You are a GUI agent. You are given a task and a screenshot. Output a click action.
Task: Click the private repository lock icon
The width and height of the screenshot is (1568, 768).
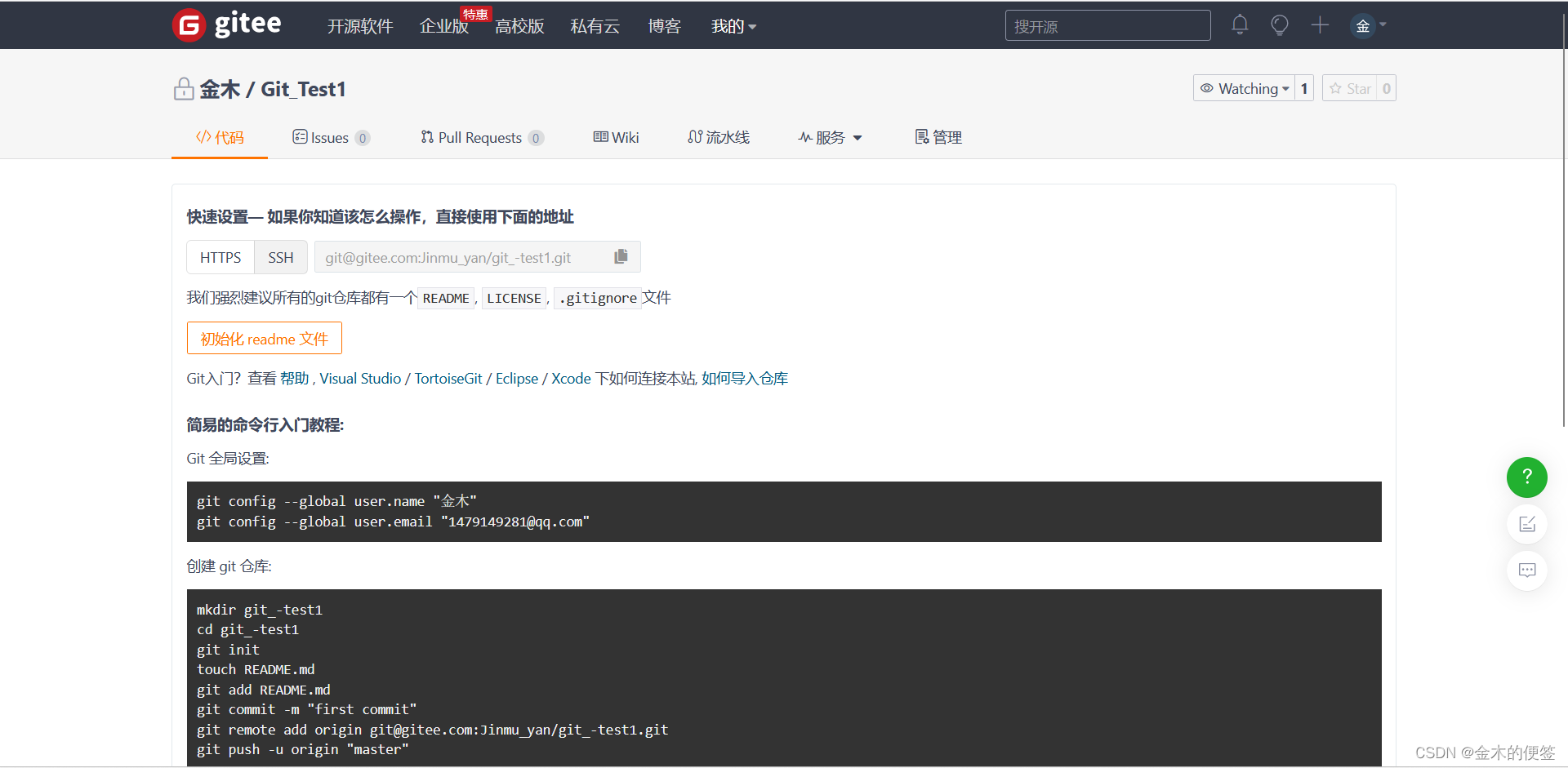click(184, 88)
